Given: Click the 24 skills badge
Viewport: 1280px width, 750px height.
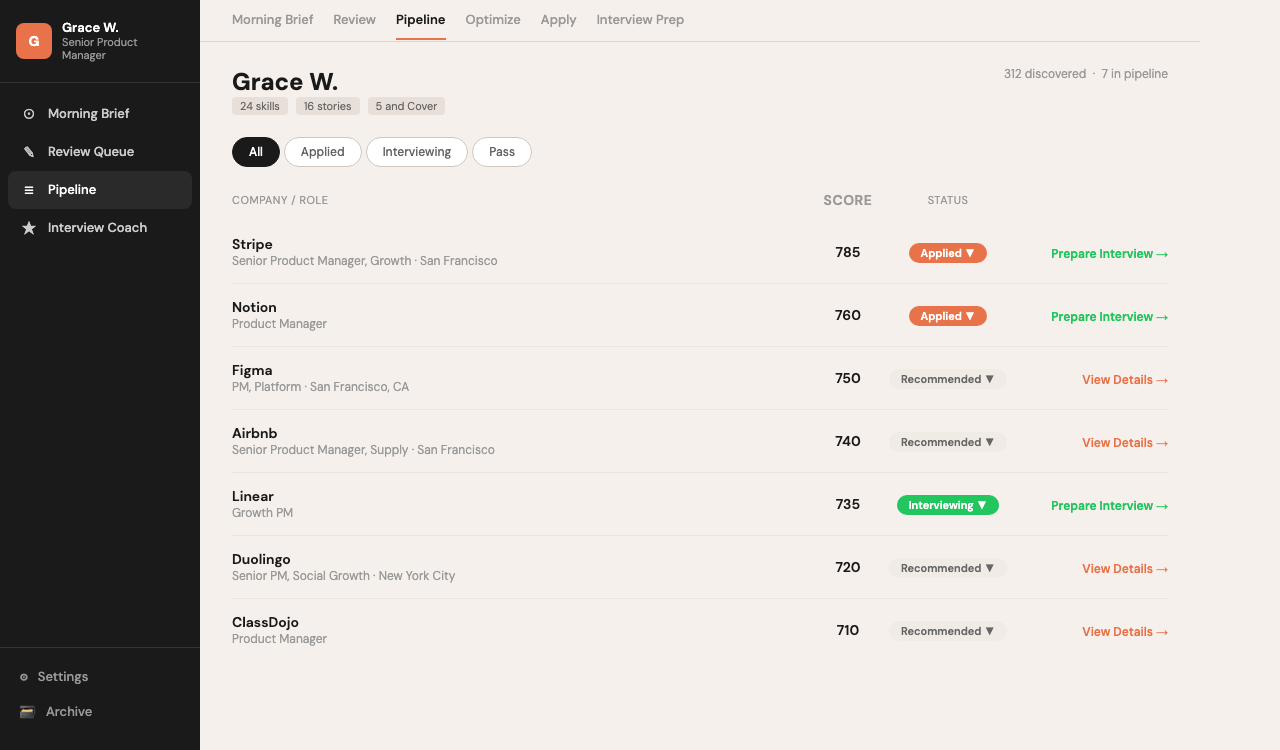Looking at the screenshot, I should tap(259, 106).
